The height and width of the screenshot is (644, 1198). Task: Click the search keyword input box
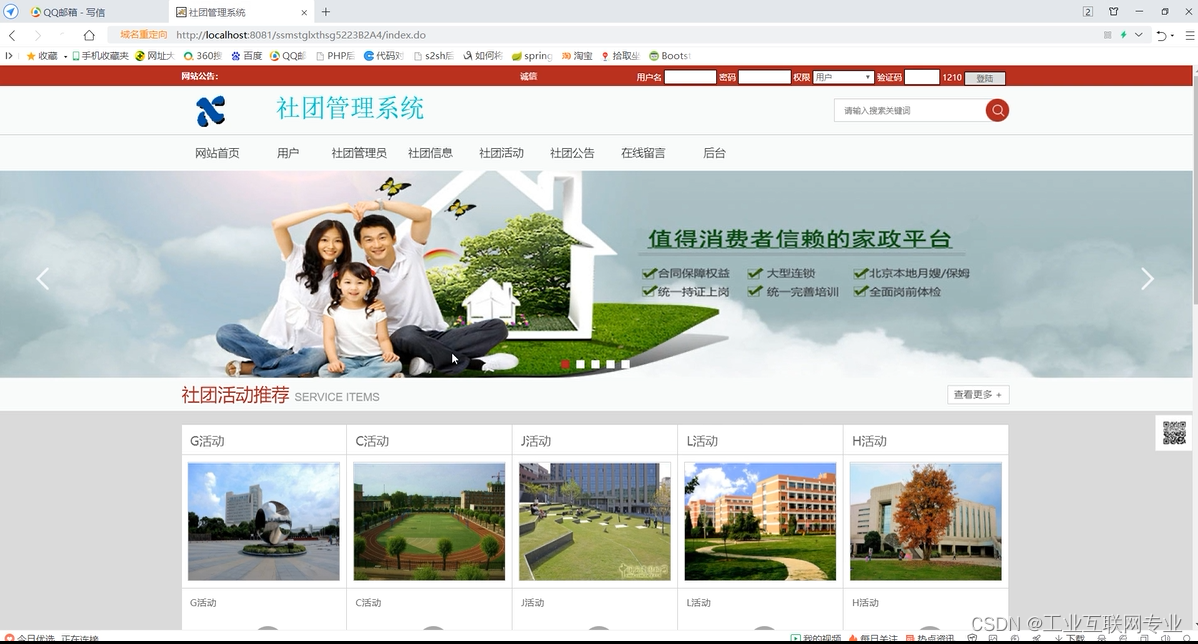[910, 111]
